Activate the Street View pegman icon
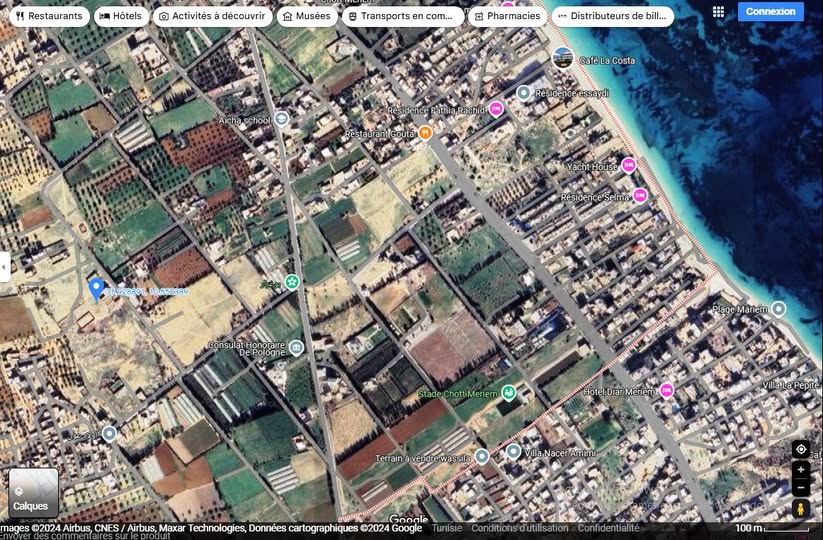823x540 pixels. (800, 509)
